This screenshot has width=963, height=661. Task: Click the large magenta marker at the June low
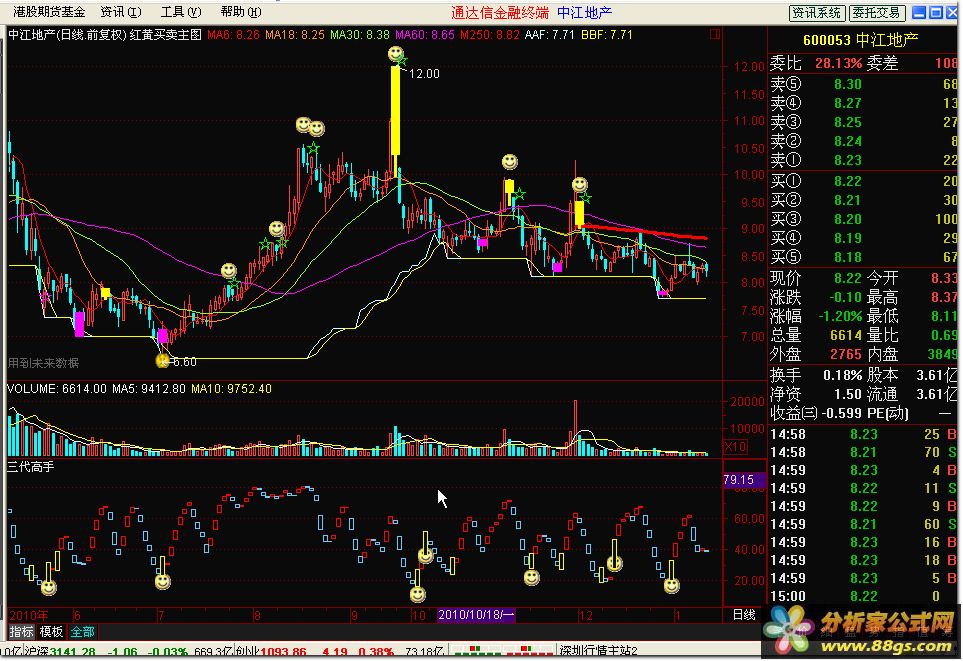[x=79, y=324]
